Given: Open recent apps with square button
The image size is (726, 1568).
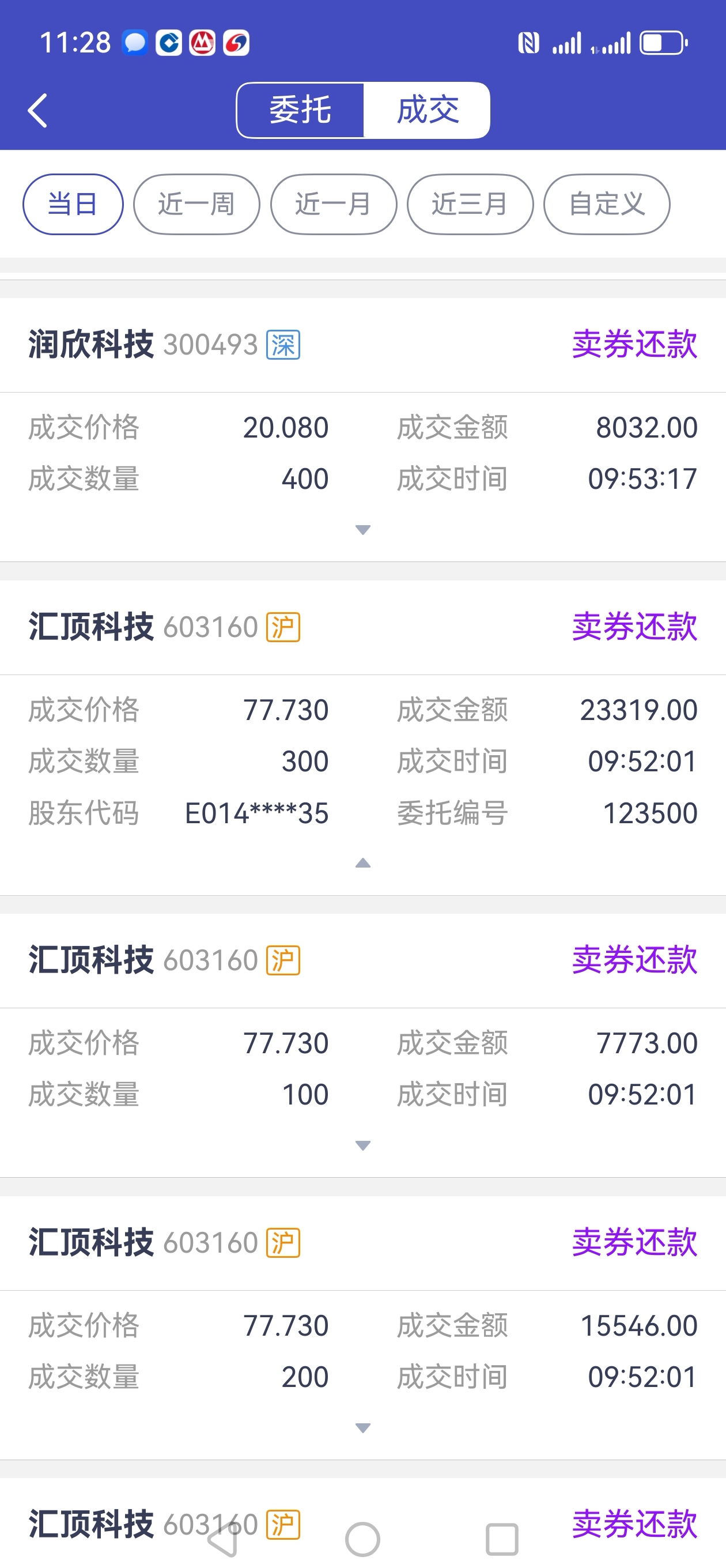Looking at the screenshot, I should [x=502, y=1539].
